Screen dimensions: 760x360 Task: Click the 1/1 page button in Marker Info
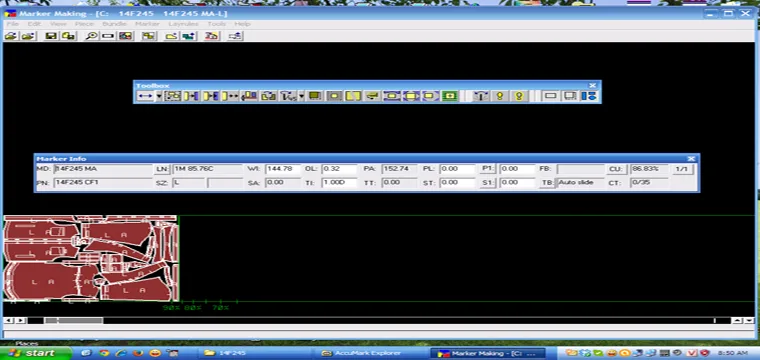(x=682, y=169)
